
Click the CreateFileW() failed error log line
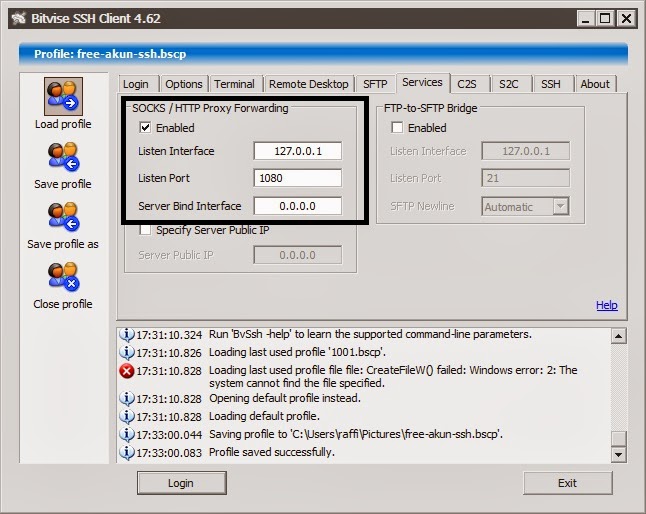(x=393, y=376)
